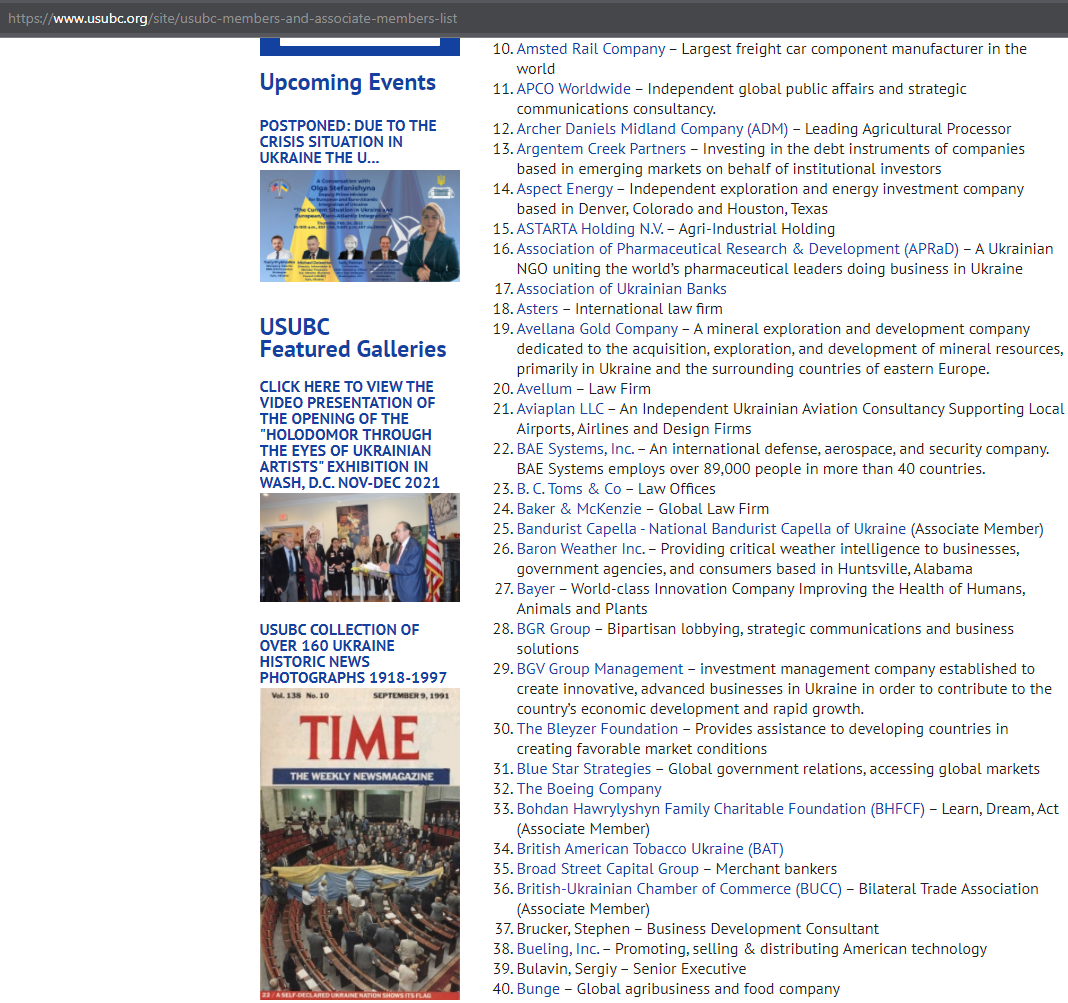Viewport: 1068px width, 1003px height.
Task: Click the 'Upcoming Events' sidebar heading
Action: pyautogui.click(x=347, y=82)
